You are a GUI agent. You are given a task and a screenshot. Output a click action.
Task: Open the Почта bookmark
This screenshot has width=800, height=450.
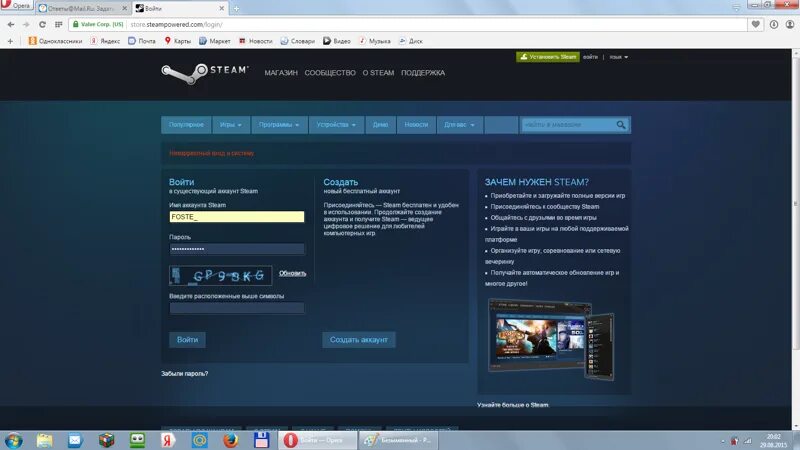point(142,41)
